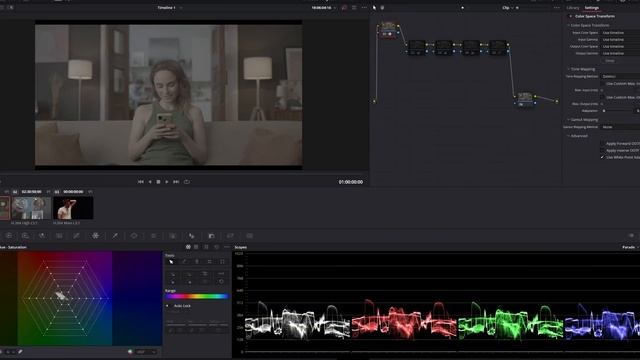Collapse the Tone Mapping section

tap(568, 69)
